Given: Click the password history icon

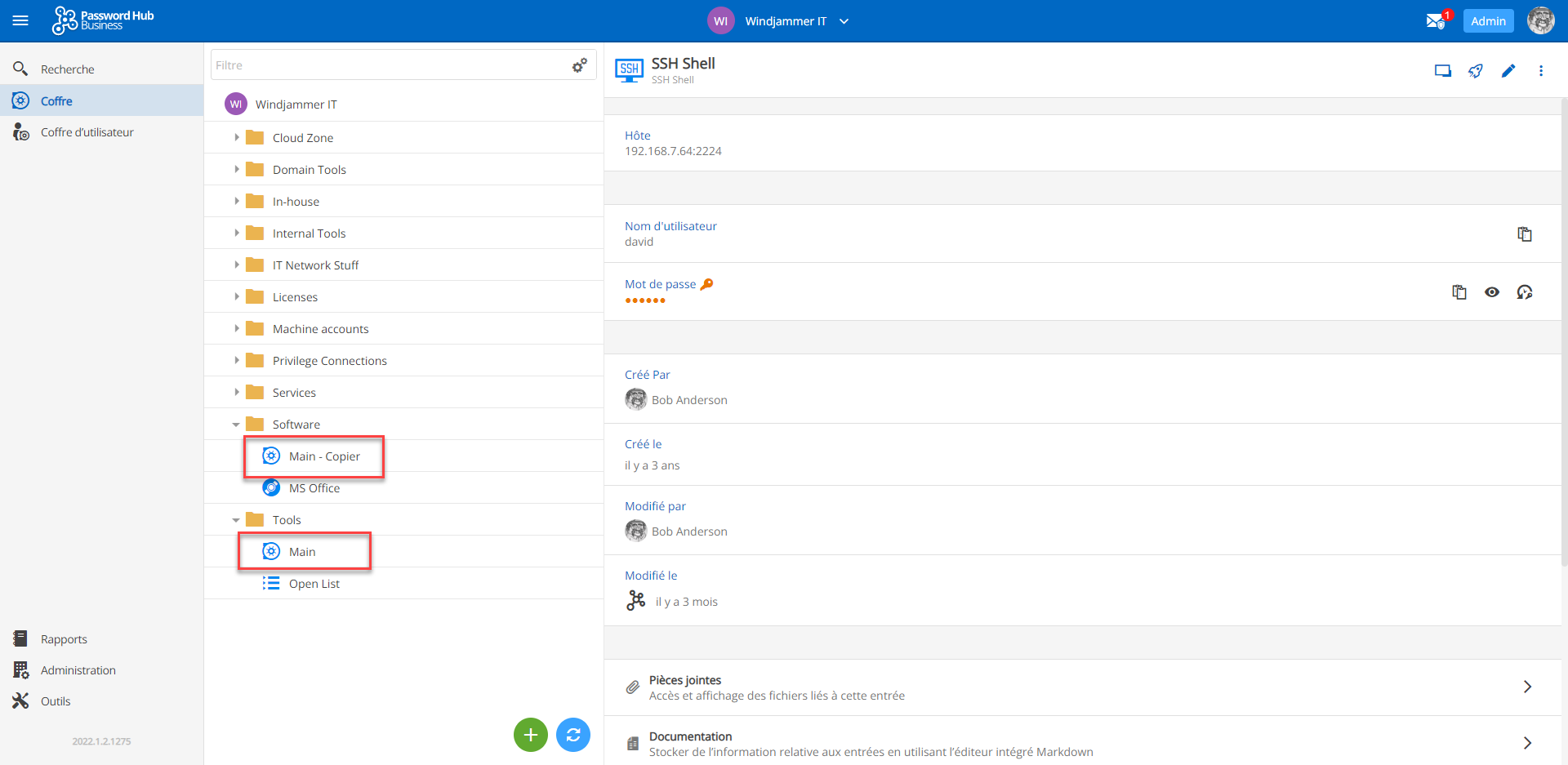Looking at the screenshot, I should point(1524,292).
